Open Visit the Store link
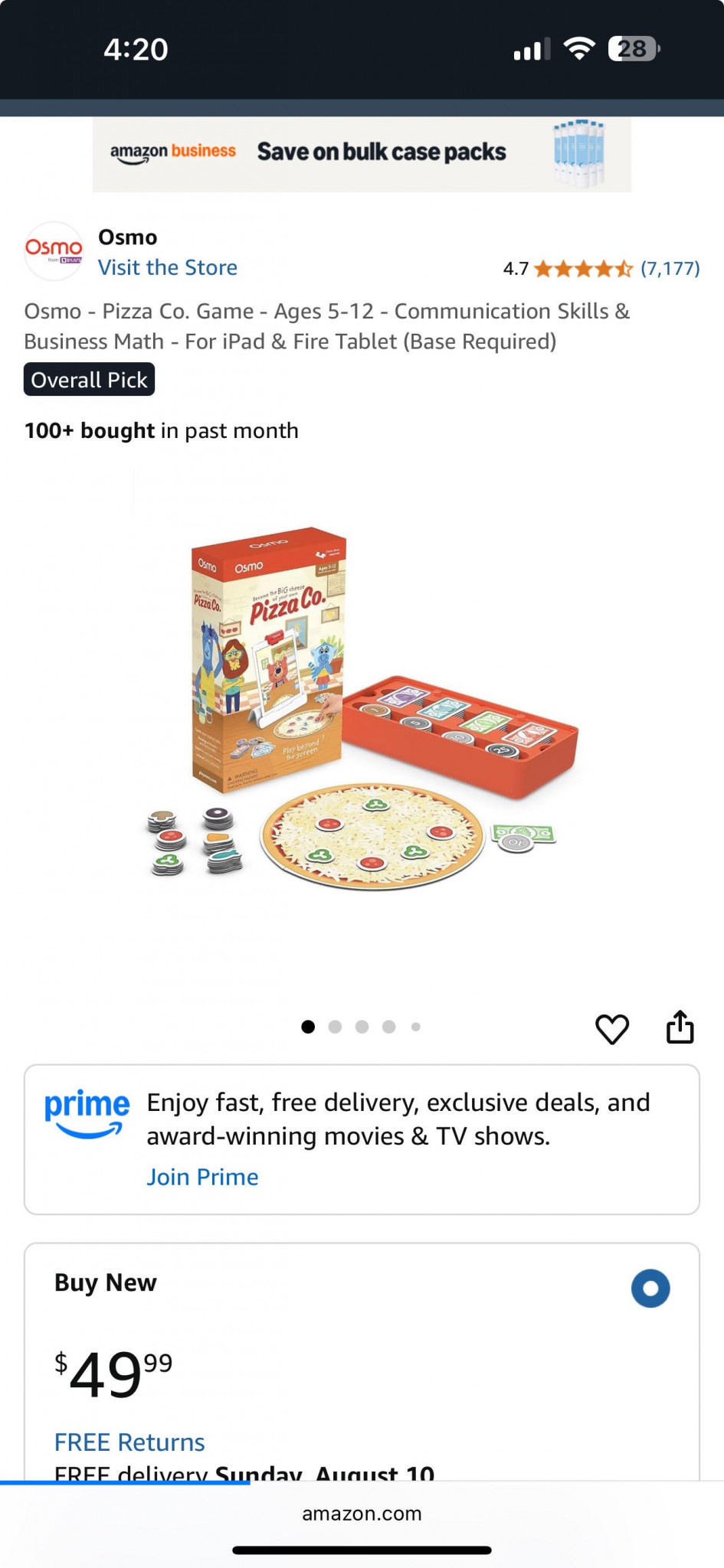 pyautogui.click(x=168, y=267)
